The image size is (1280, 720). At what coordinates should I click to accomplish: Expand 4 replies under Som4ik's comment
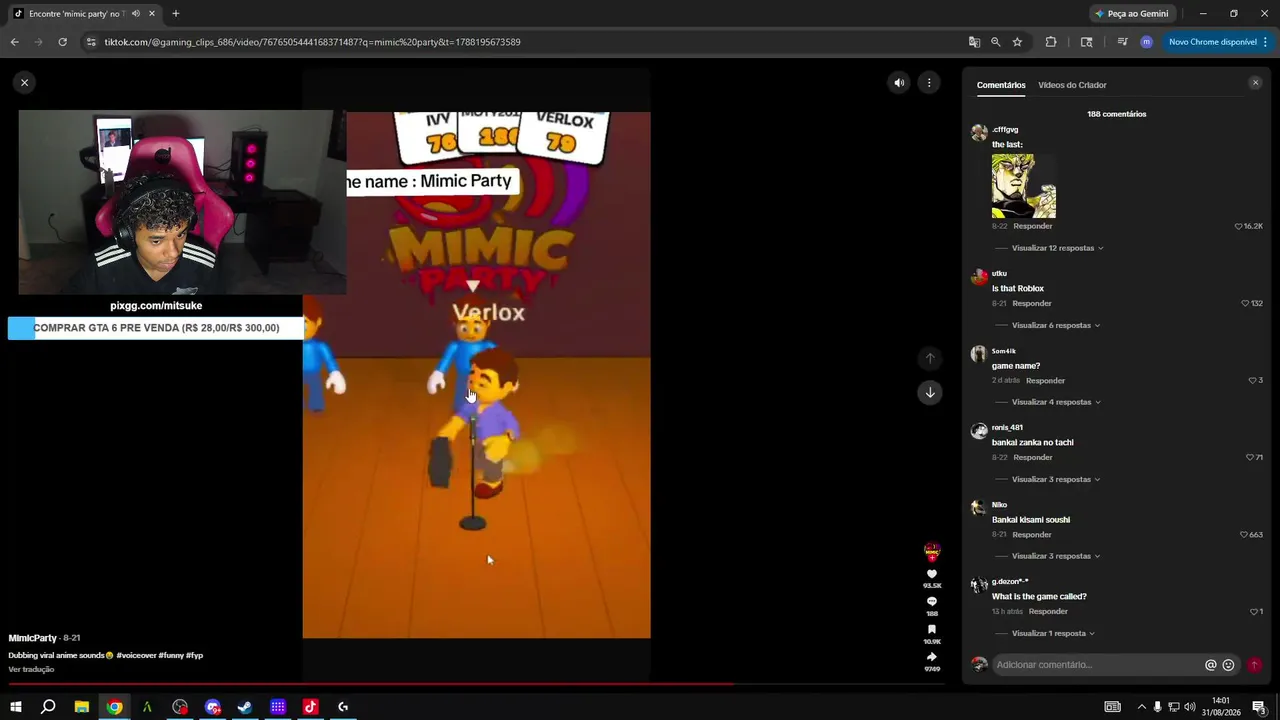1056,402
